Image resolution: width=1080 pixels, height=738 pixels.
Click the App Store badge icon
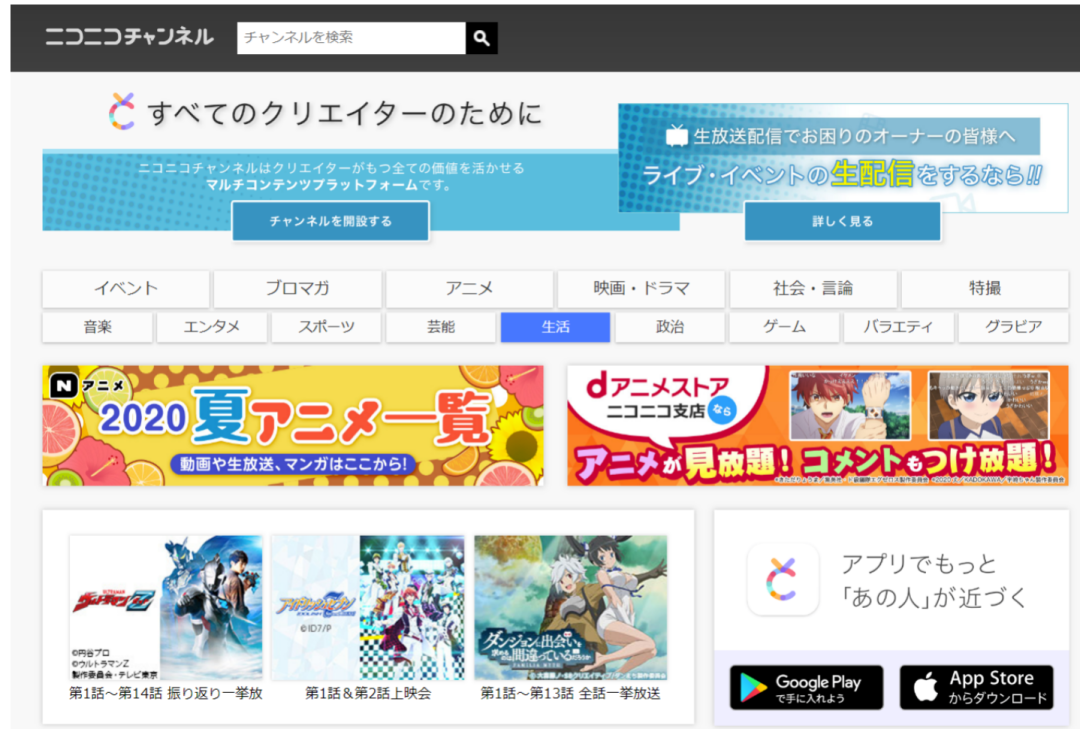(976, 687)
